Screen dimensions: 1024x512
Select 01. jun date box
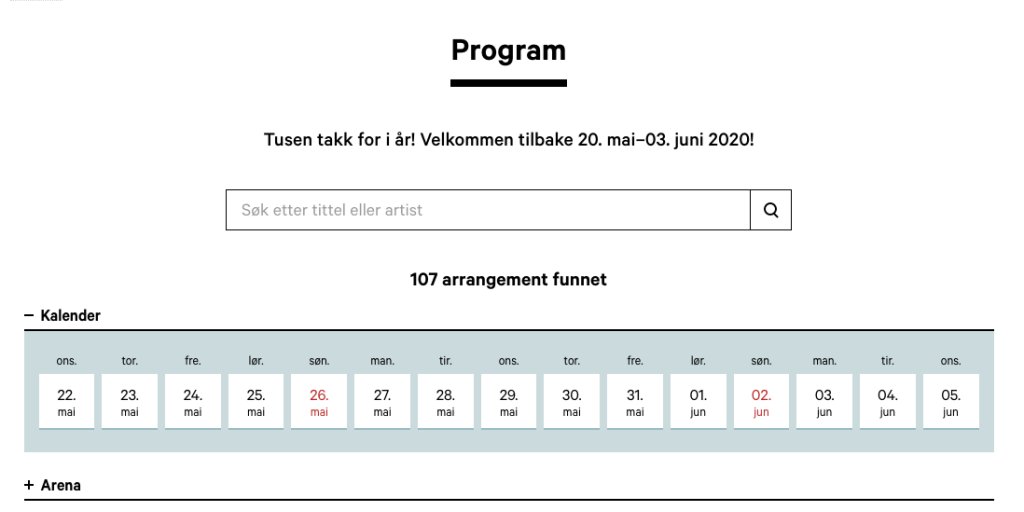point(698,401)
